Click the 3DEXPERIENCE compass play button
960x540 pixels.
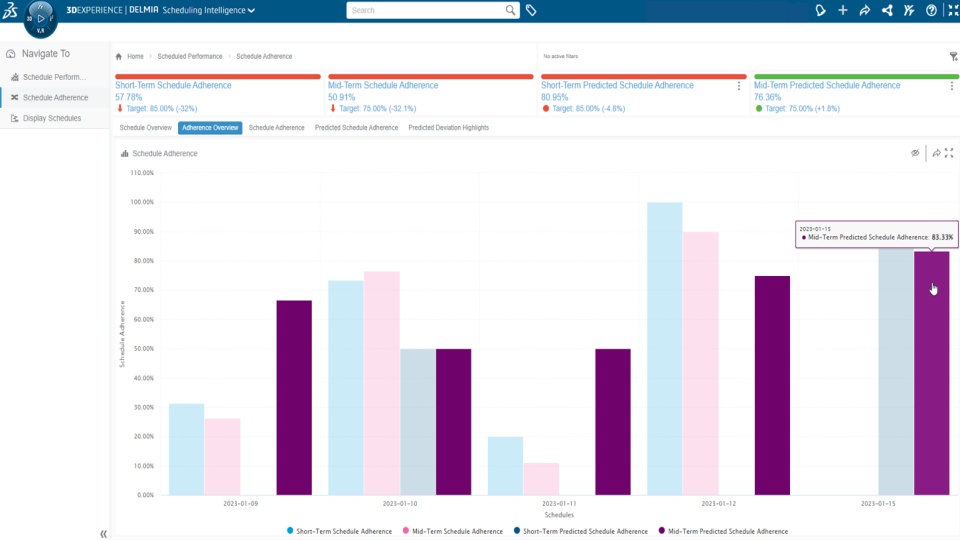pos(40,18)
